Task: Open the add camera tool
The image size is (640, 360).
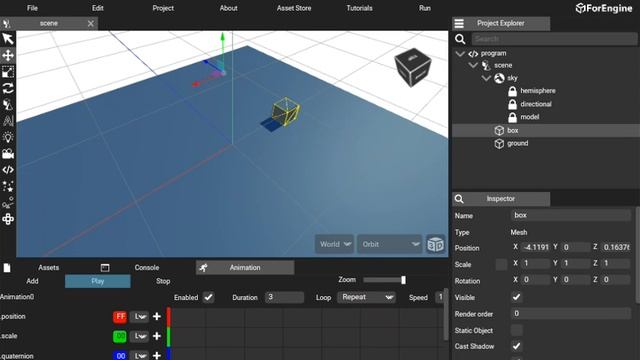Action: point(8,153)
